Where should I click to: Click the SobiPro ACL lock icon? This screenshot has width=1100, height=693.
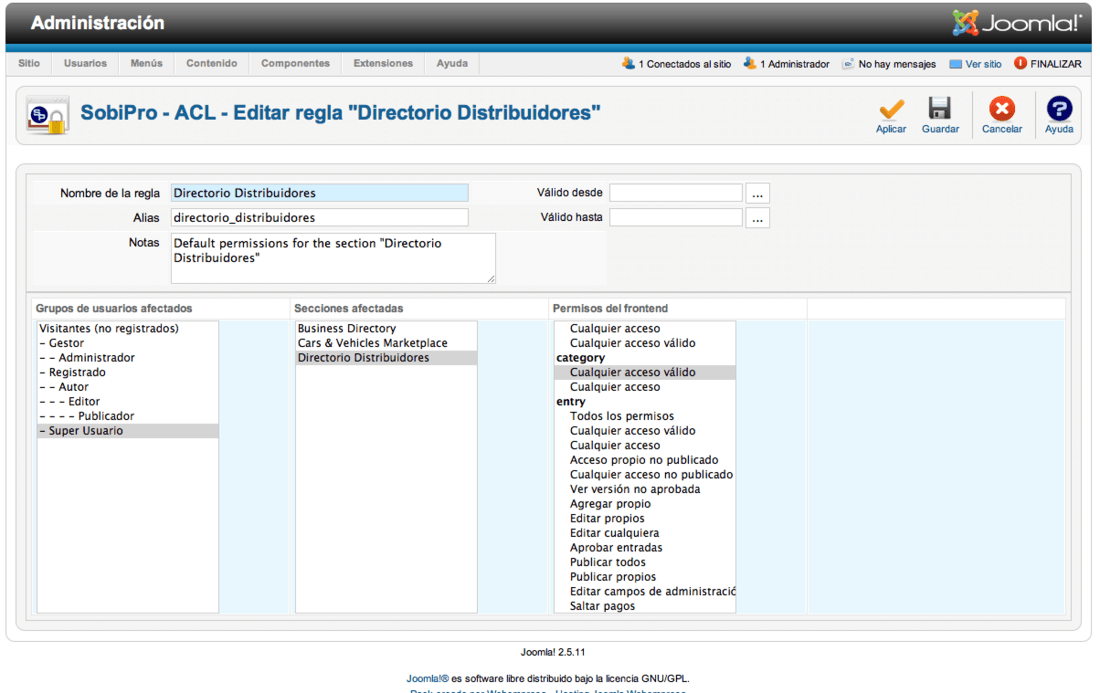48,116
